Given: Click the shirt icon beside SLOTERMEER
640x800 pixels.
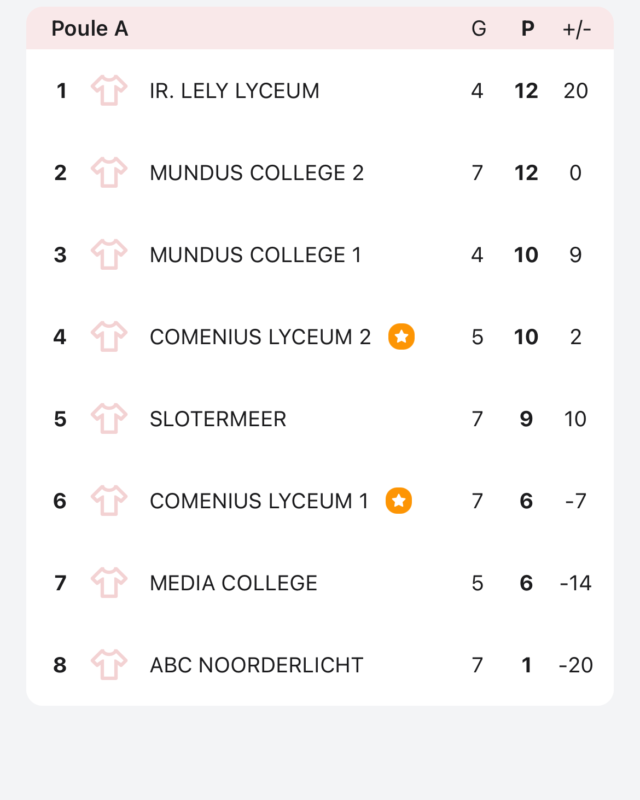Looking at the screenshot, I should 109,419.
